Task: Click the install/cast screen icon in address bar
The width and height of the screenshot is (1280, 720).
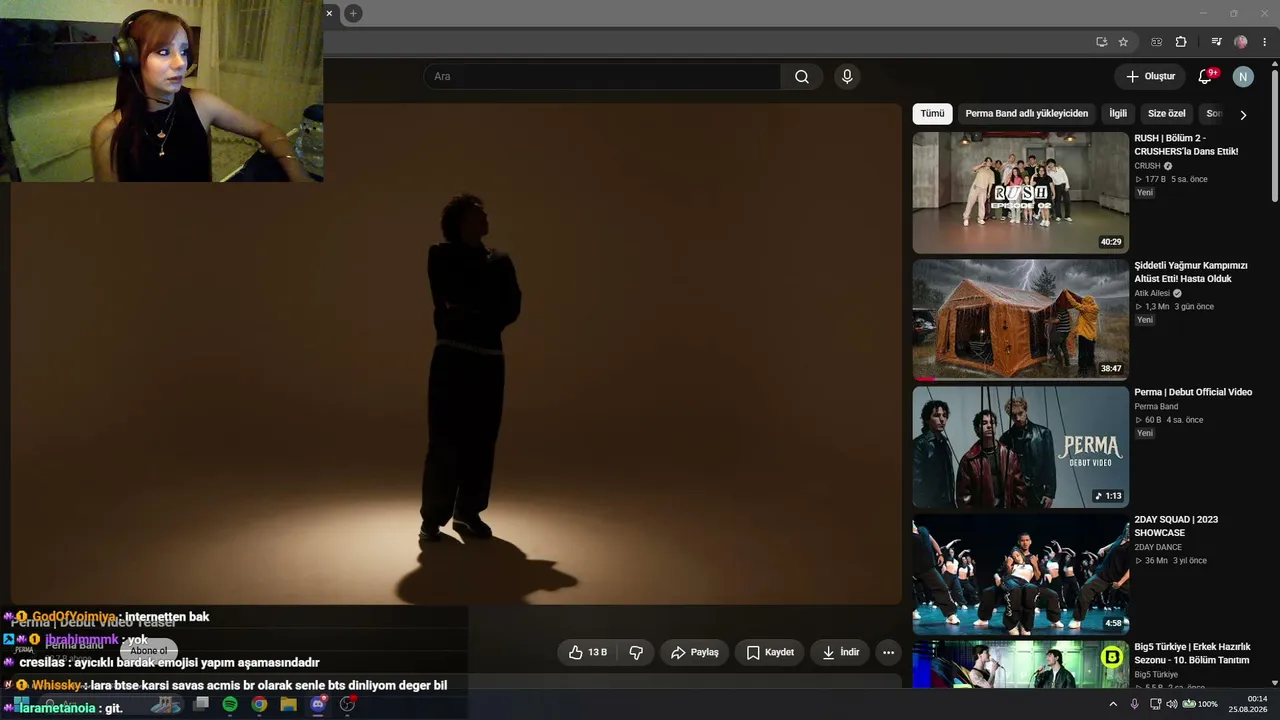Action: click(1101, 42)
